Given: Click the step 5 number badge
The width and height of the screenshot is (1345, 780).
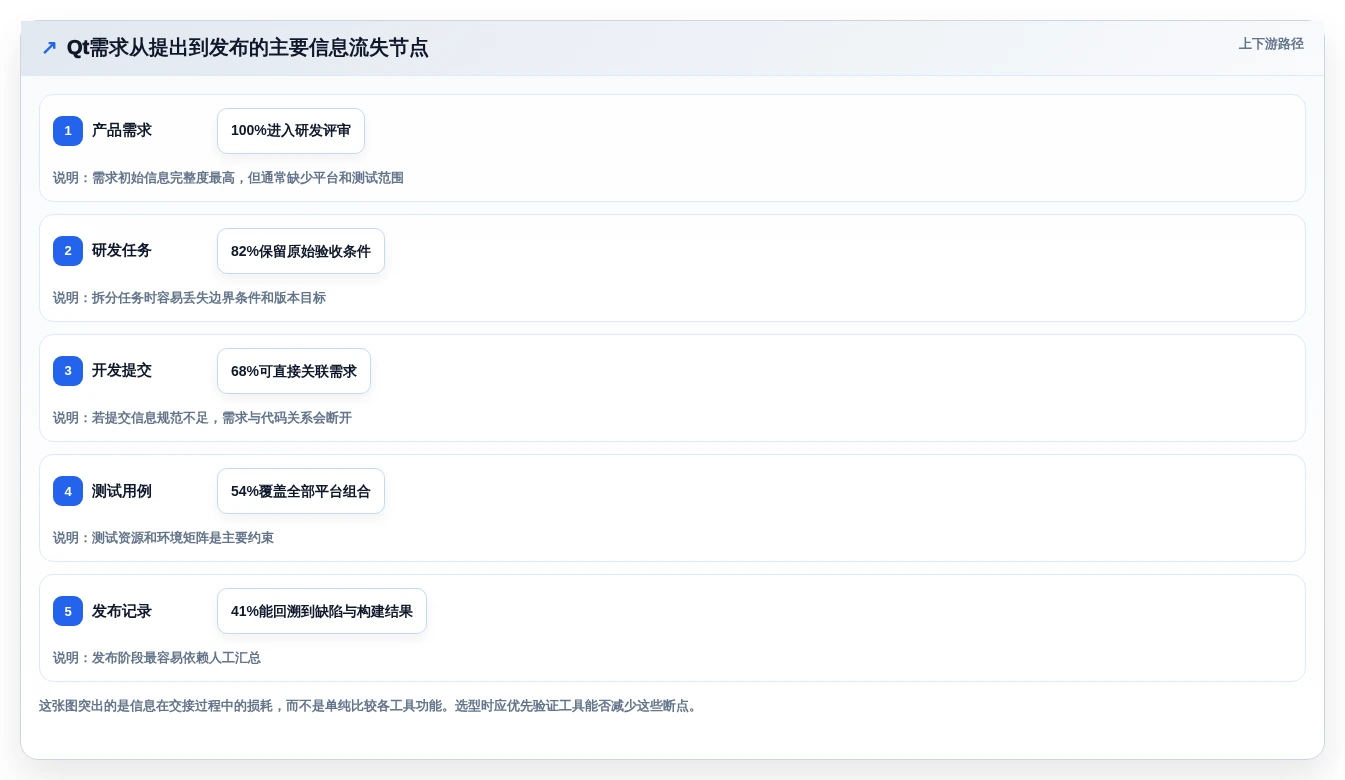Looking at the screenshot, I should (x=68, y=611).
